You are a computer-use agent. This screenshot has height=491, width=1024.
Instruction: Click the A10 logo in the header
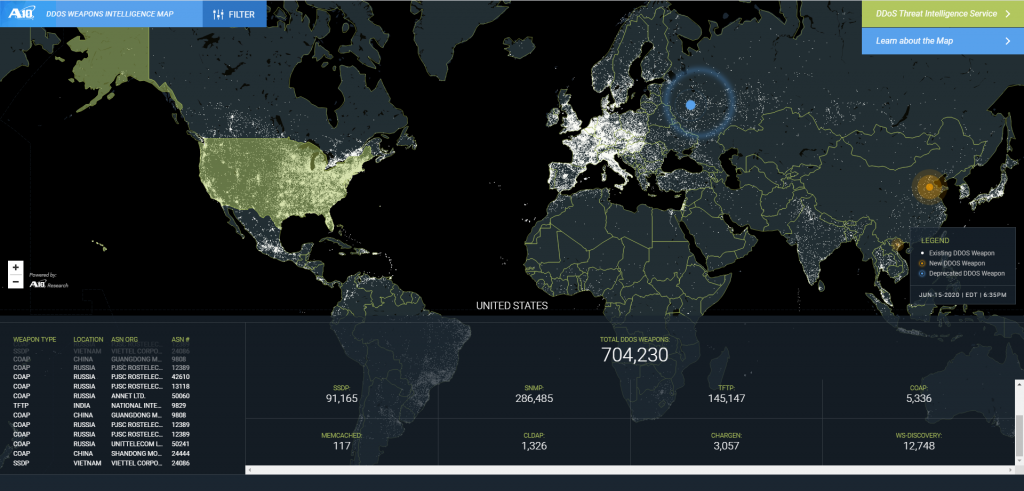pos(24,13)
